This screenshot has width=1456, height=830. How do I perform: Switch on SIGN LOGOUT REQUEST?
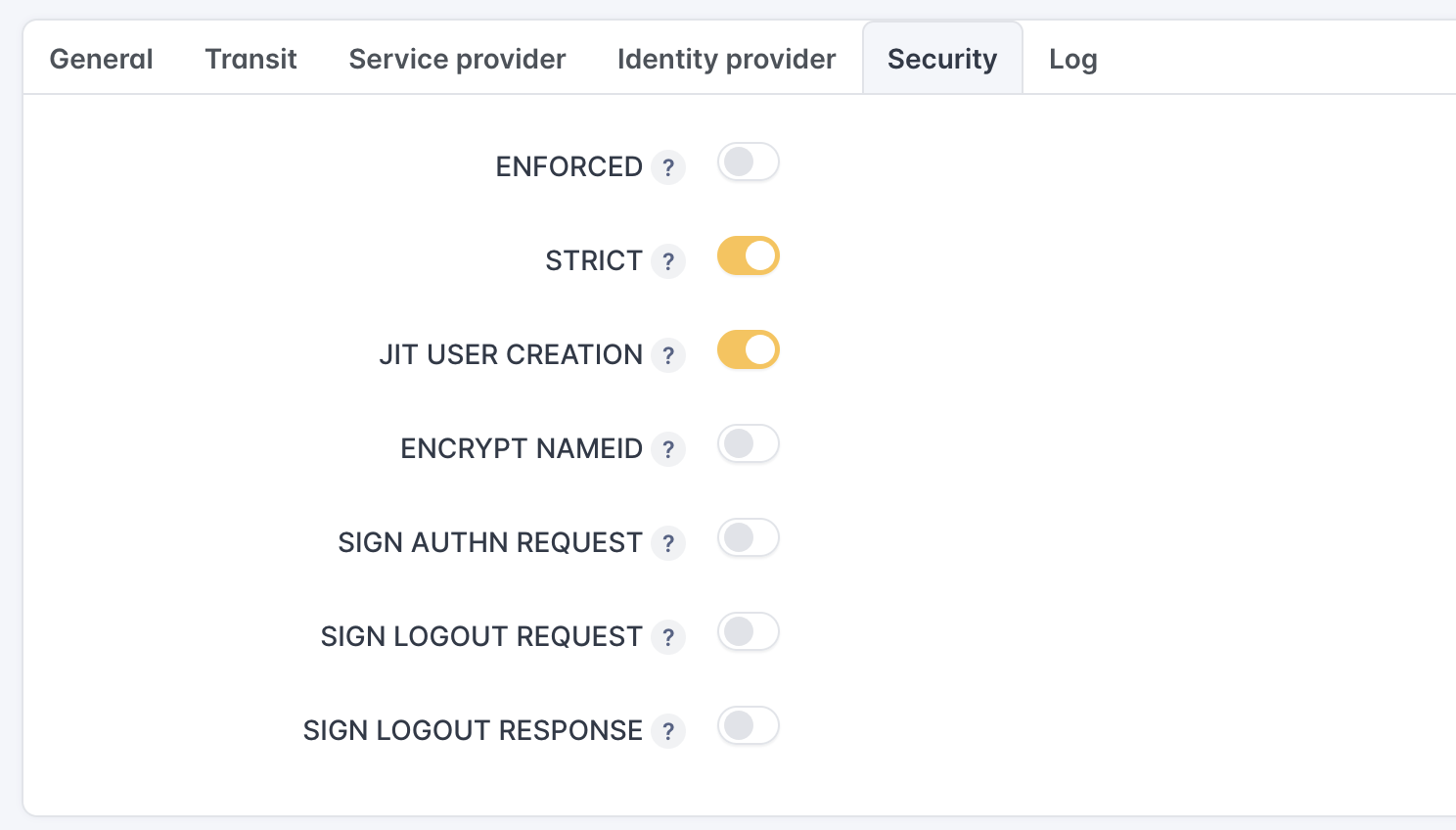click(x=748, y=632)
